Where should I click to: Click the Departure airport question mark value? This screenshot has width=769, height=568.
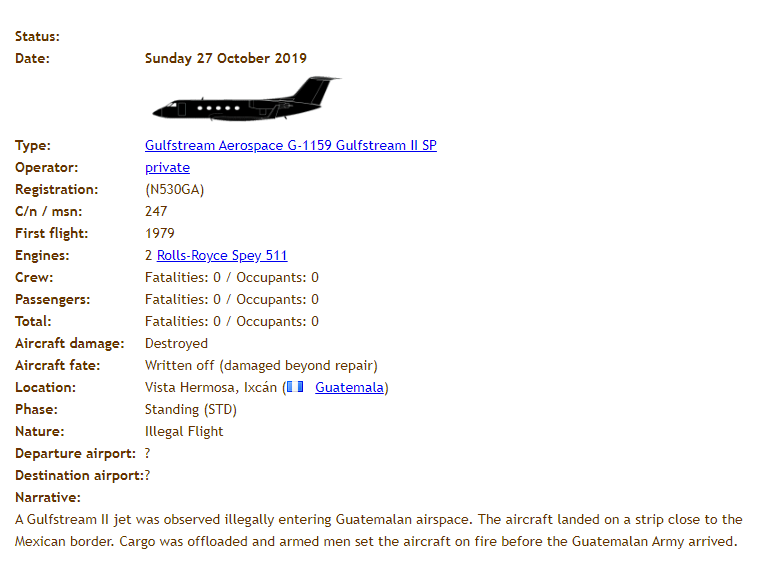[147, 453]
